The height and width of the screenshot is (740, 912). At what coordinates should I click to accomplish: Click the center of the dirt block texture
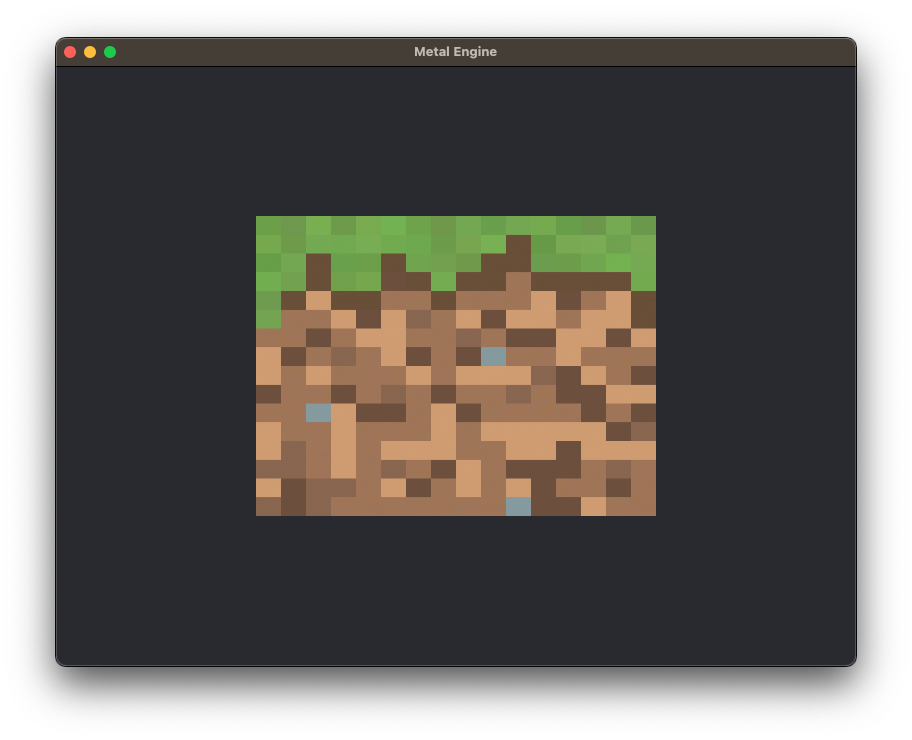[x=456, y=366]
